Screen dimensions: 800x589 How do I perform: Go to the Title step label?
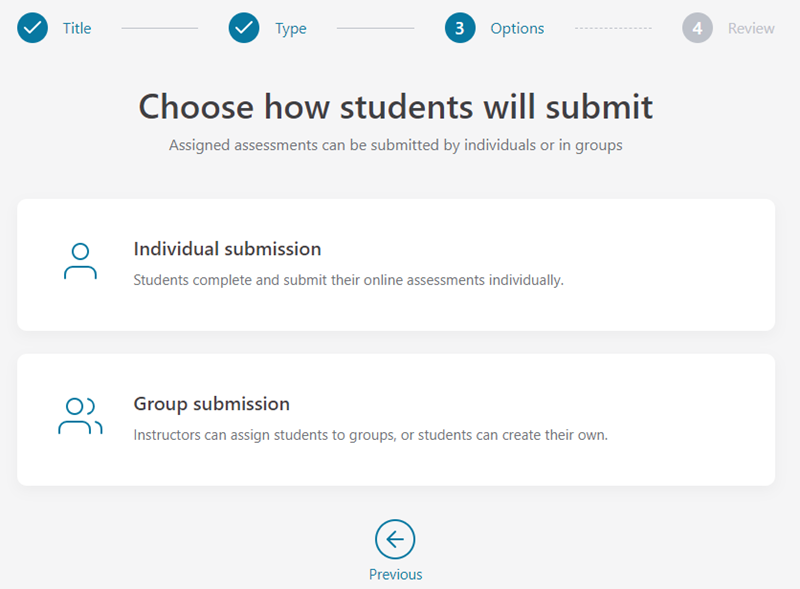click(77, 28)
